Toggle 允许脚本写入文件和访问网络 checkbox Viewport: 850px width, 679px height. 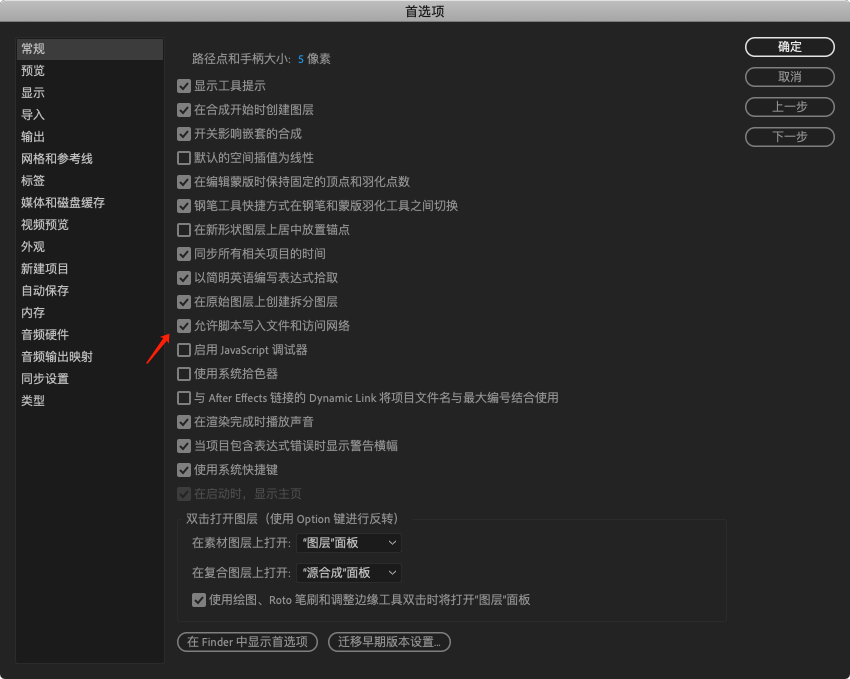coord(184,326)
